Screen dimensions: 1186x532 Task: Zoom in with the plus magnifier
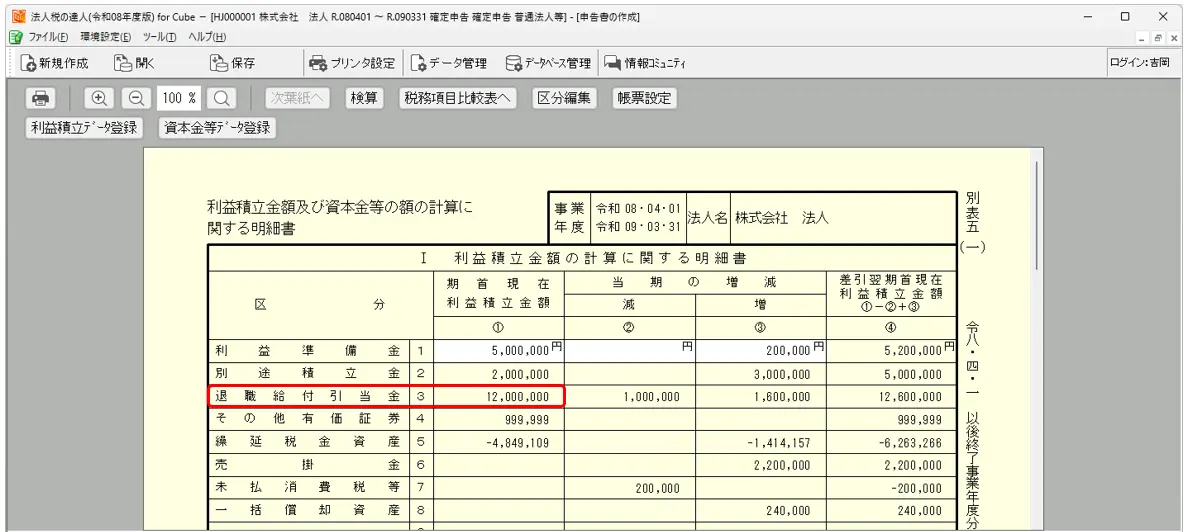[x=99, y=98]
